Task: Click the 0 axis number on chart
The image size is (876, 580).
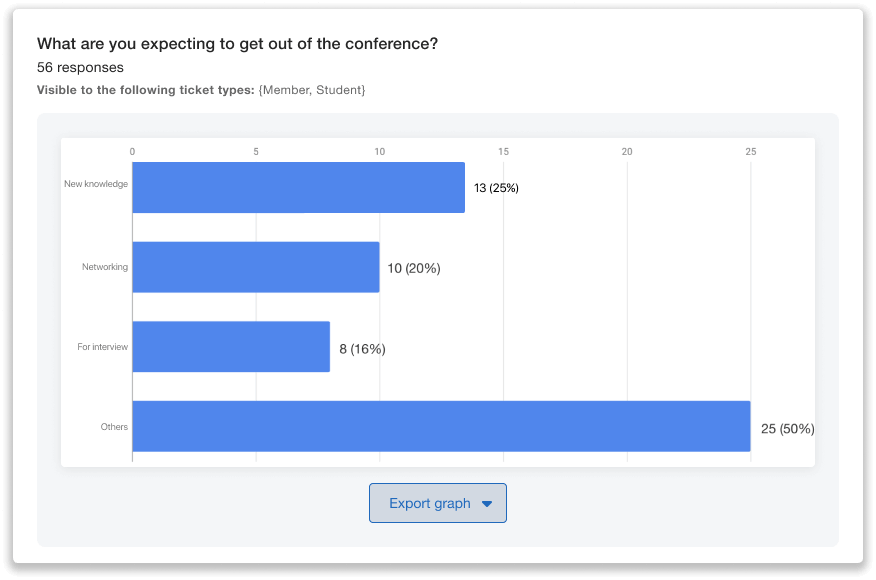Action: [132, 150]
